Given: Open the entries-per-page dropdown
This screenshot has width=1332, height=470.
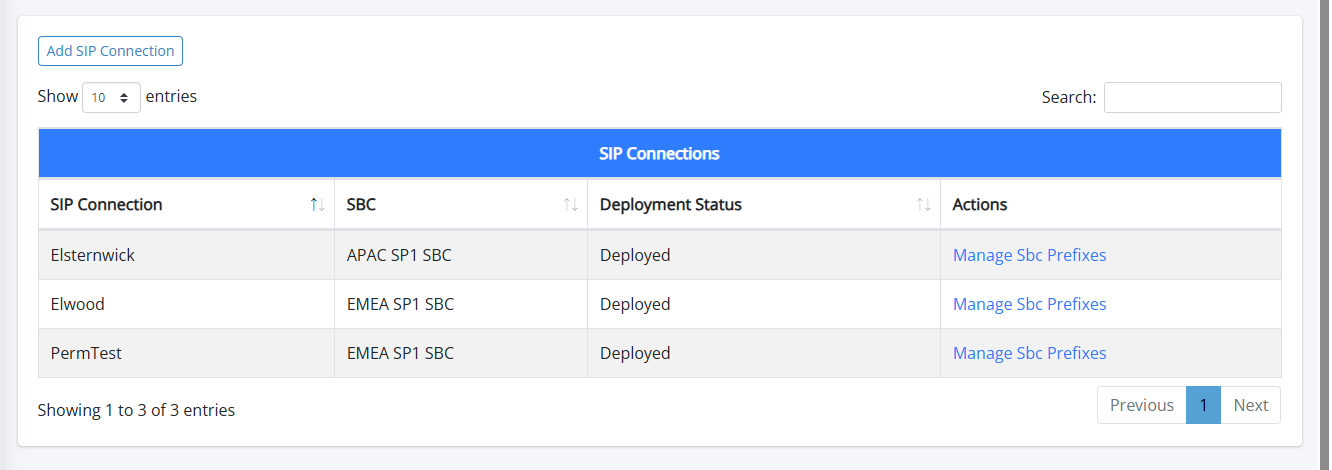Looking at the screenshot, I should click(x=111, y=98).
